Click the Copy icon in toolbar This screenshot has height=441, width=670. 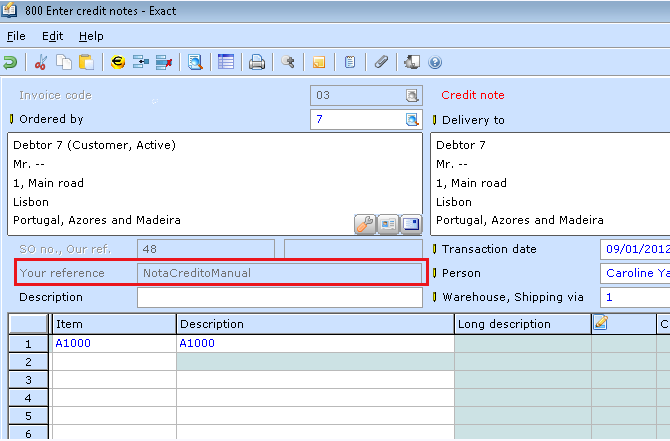coord(64,62)
